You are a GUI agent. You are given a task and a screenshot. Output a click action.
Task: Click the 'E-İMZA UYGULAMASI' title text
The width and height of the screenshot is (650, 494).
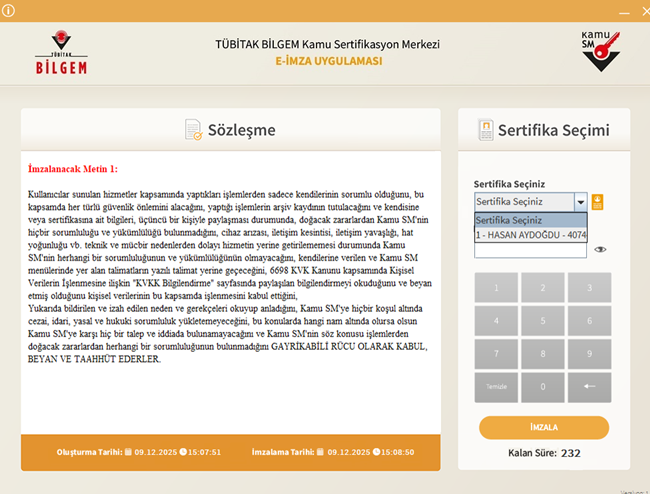coord(329,61)
